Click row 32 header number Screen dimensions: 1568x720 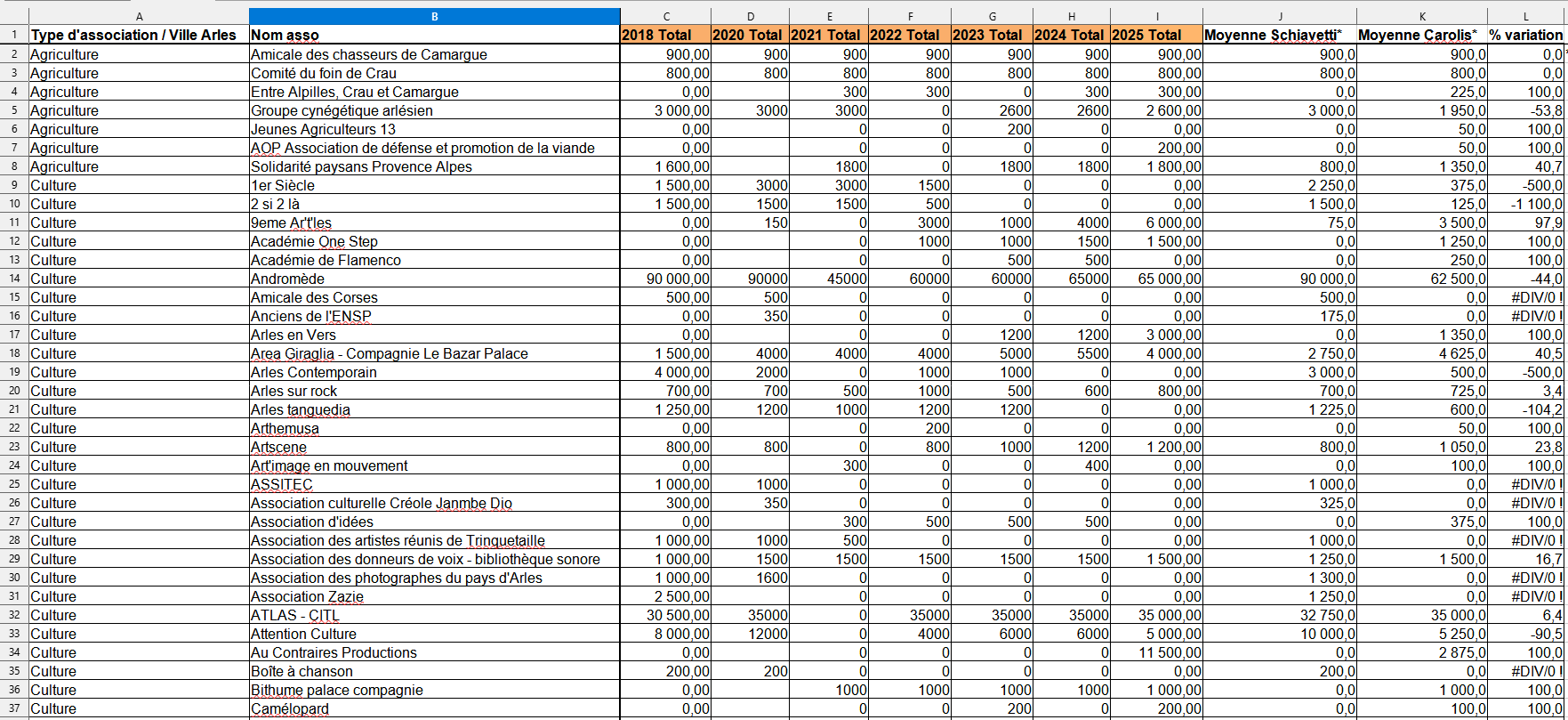point(14,615)
